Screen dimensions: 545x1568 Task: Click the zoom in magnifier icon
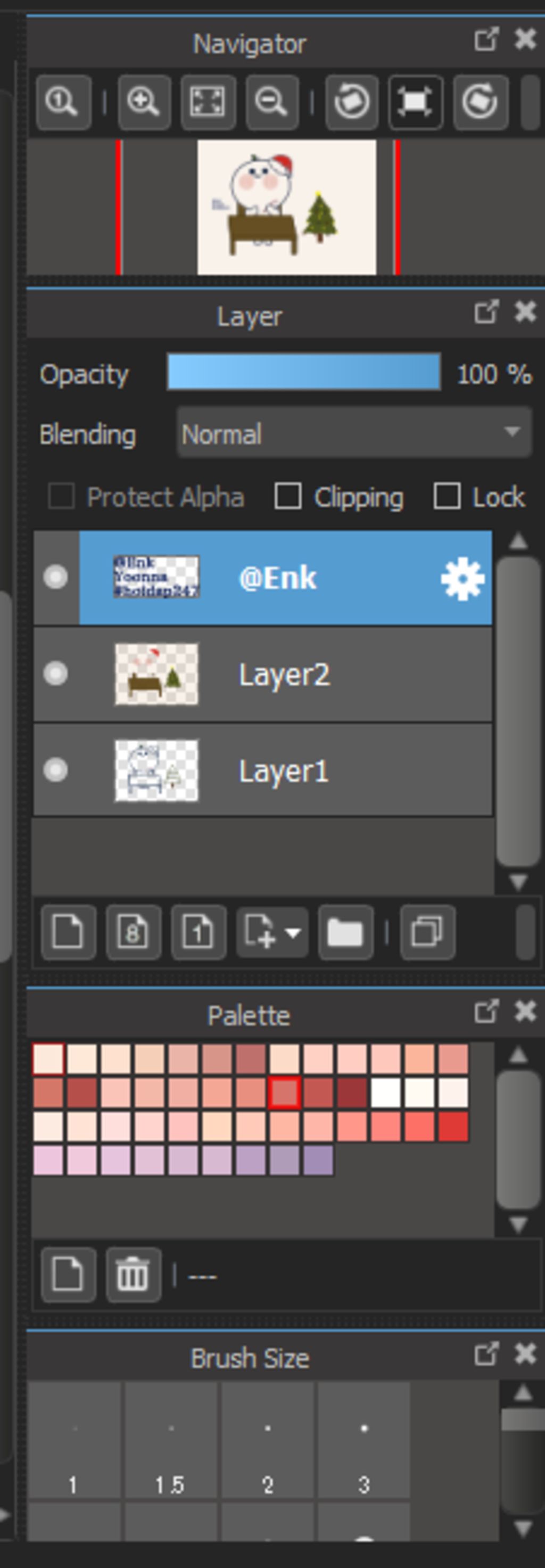(x=144, y=102)
